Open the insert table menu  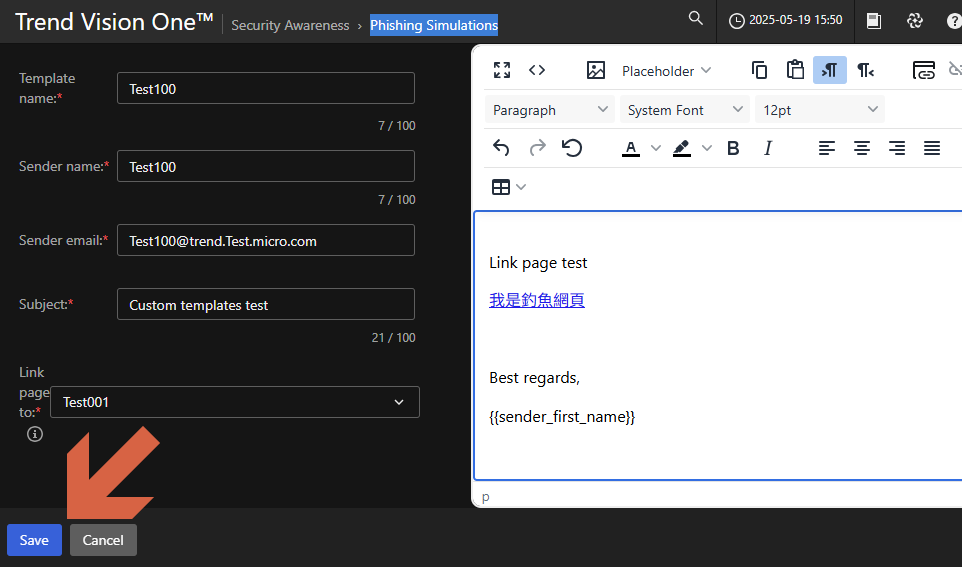[508, 187]
